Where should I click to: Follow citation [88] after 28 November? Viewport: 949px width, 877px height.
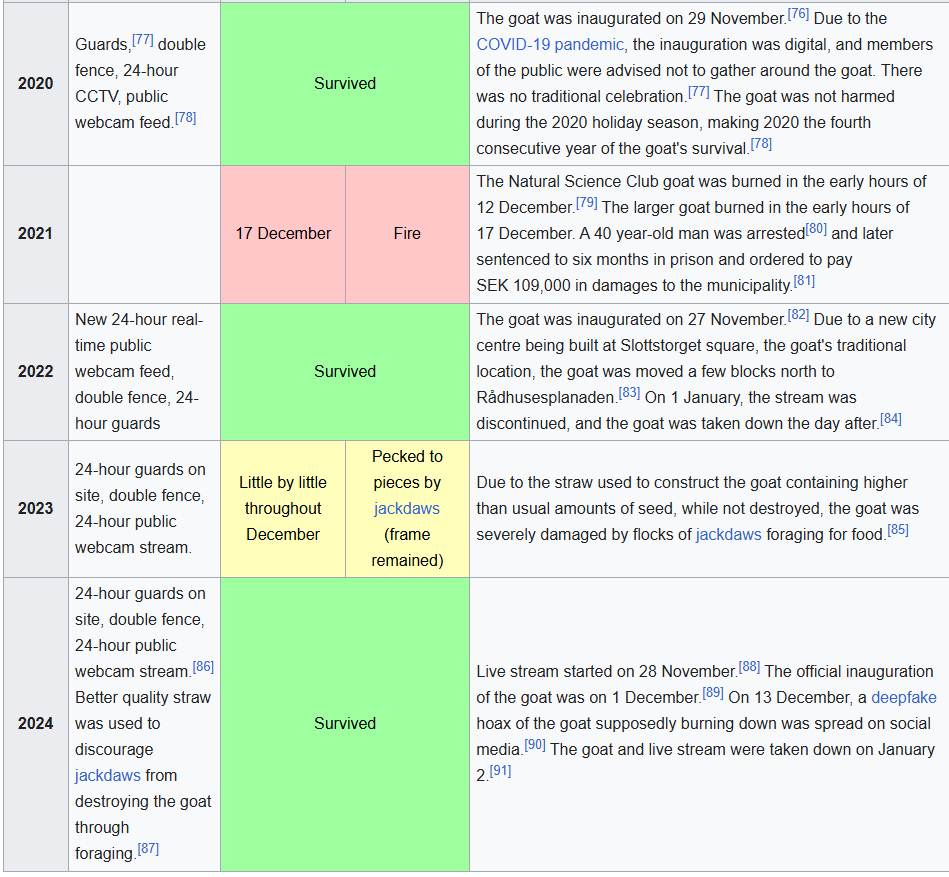(x=749, y=667)
